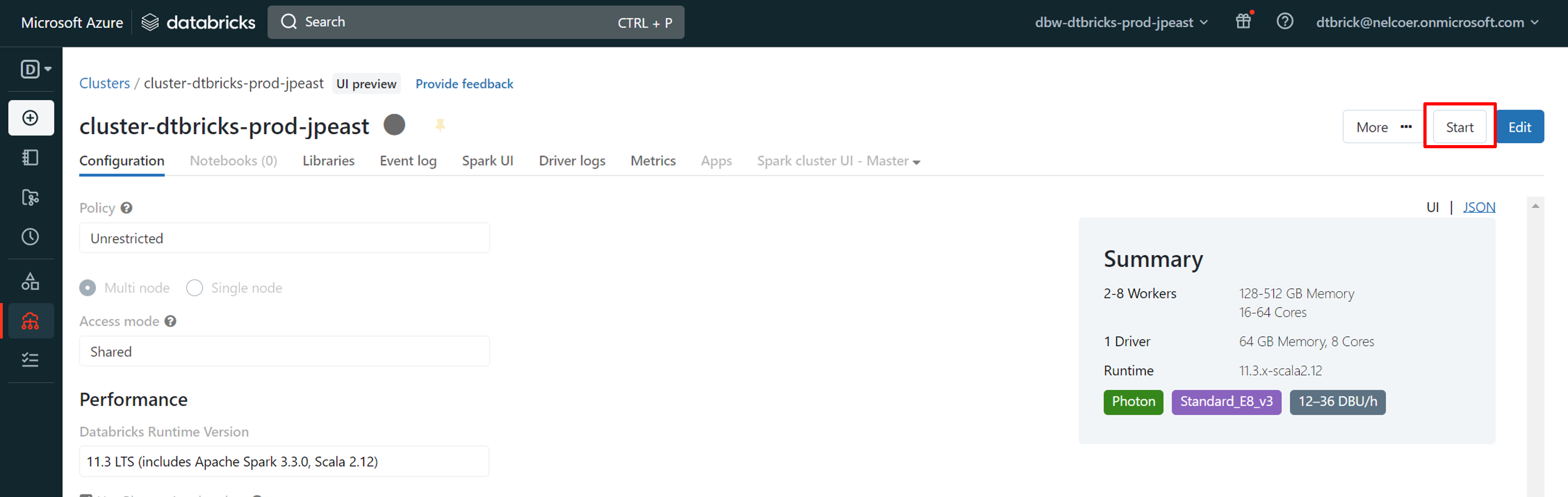This screenshot has width=1568, height=497.
Task: Expand the dbw-dtbricks-prod-jpeast workspace dropdown
Action: point(1121,23)
